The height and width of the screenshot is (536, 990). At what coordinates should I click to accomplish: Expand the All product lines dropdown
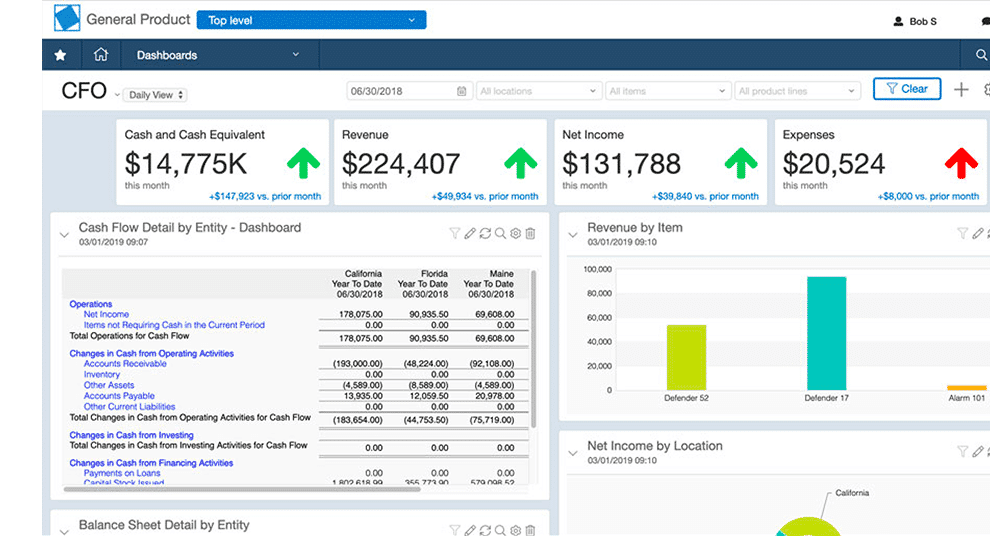(x=796, y=91)
